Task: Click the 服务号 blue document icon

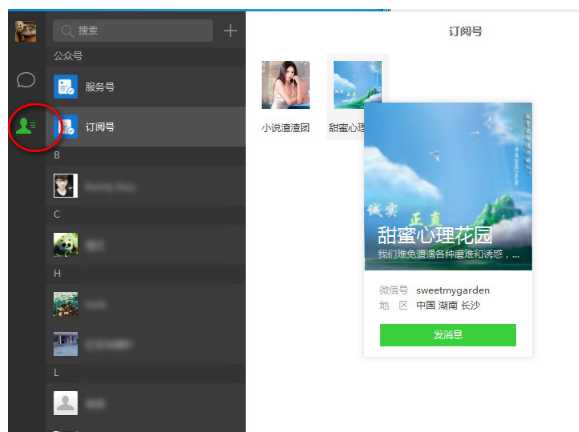Action: click(x=66, y=87)
